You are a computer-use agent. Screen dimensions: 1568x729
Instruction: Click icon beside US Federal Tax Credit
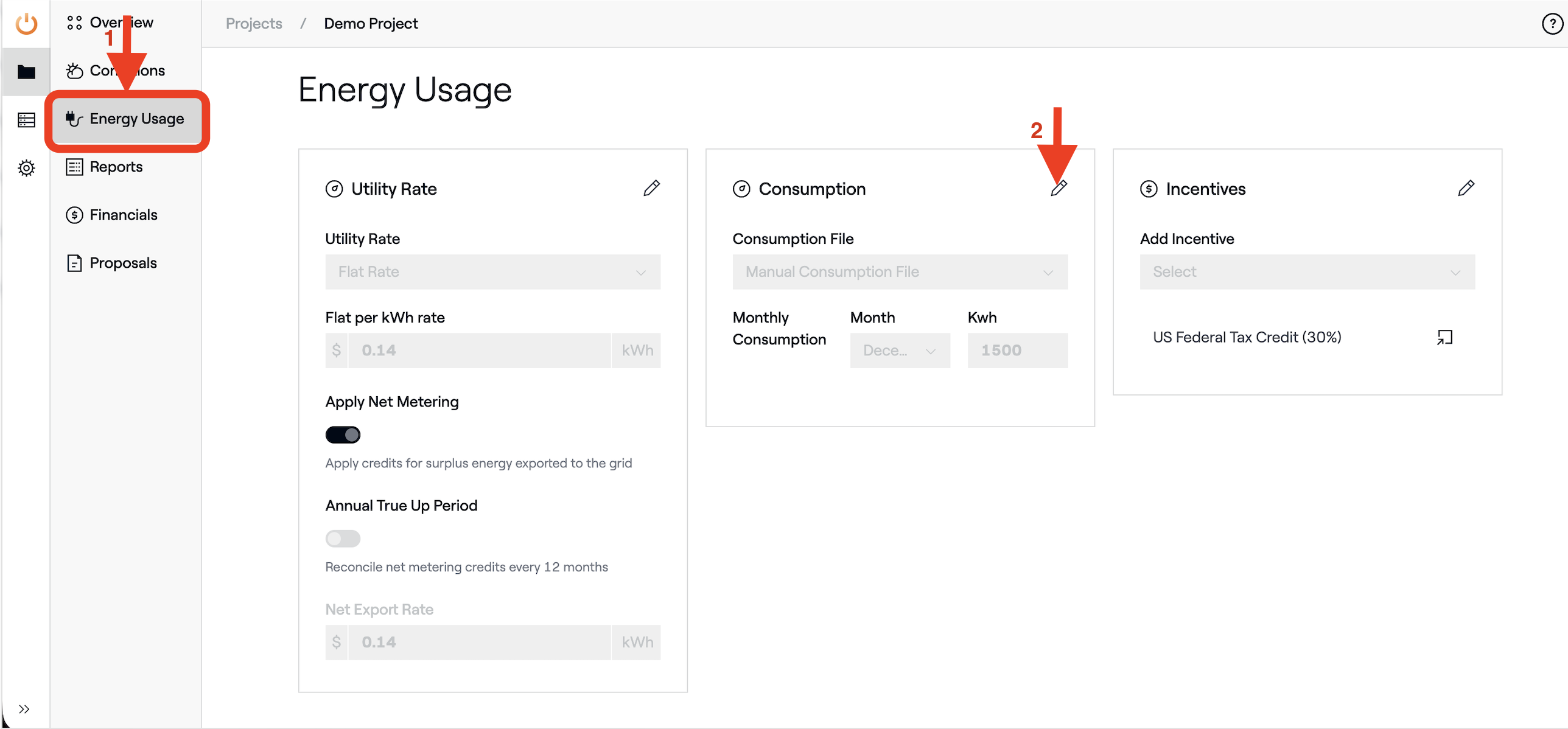pyautogui.click(x=1444, y=337)
